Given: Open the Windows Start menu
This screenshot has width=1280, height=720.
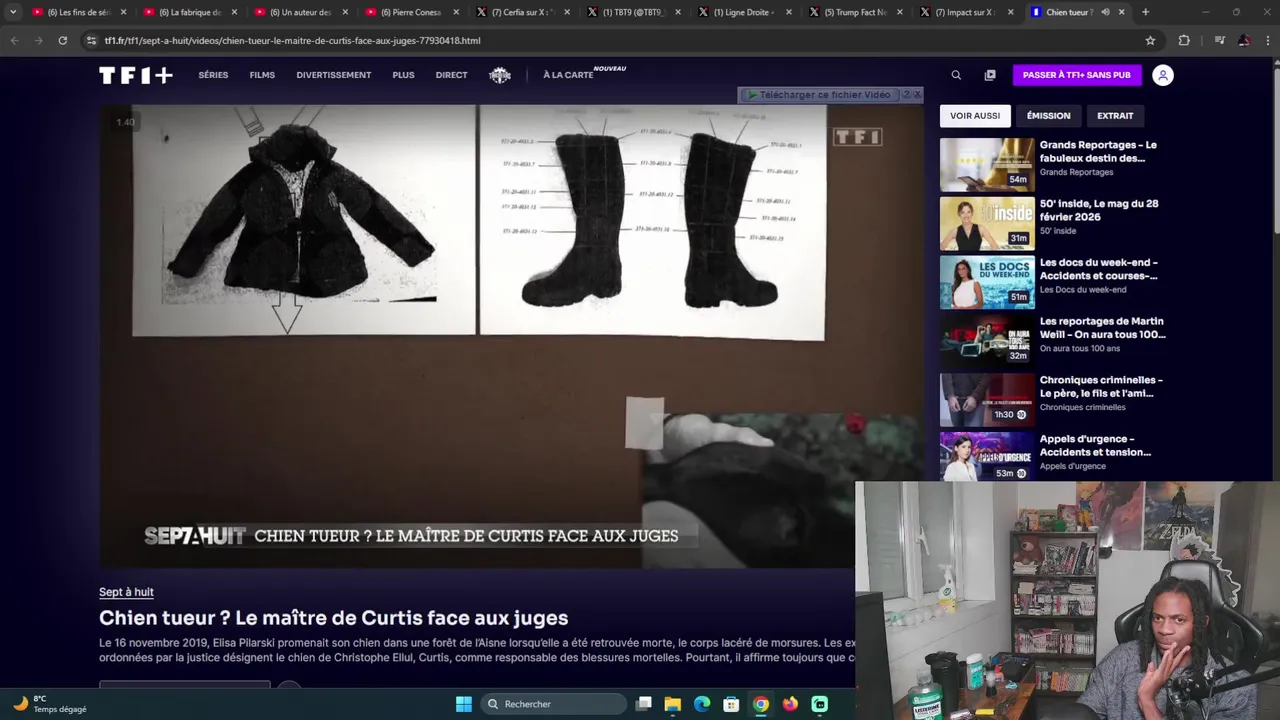Looking at the screenshot, I should pos(464,704).
